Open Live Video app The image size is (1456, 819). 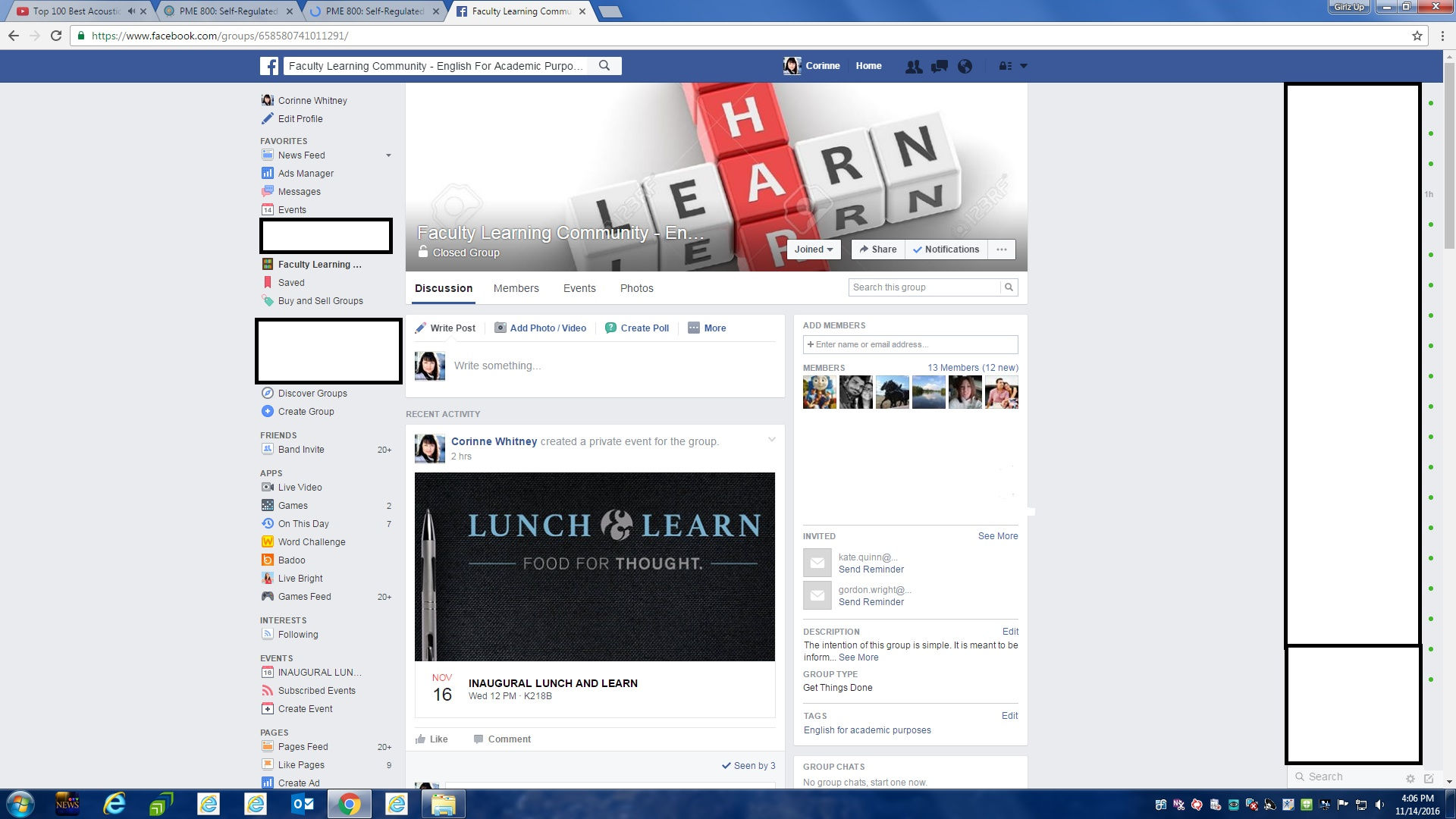point(300,488)
